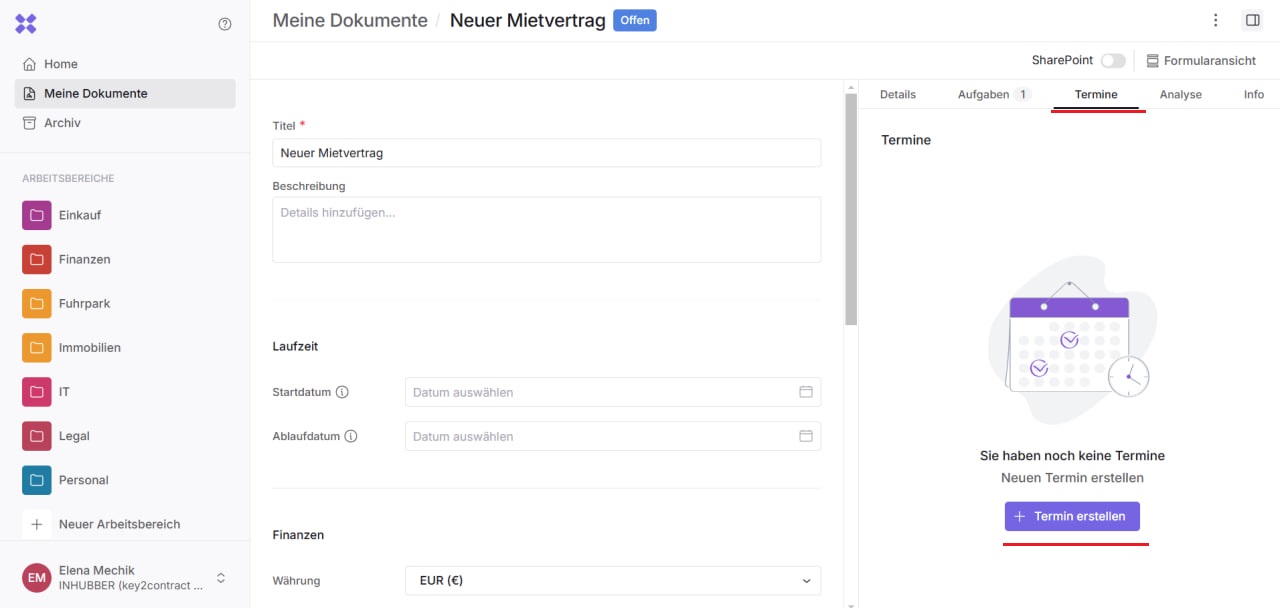The image size is (1280, 608).
Task: Click the Startdatum info icon
Action: pos(342,392)
